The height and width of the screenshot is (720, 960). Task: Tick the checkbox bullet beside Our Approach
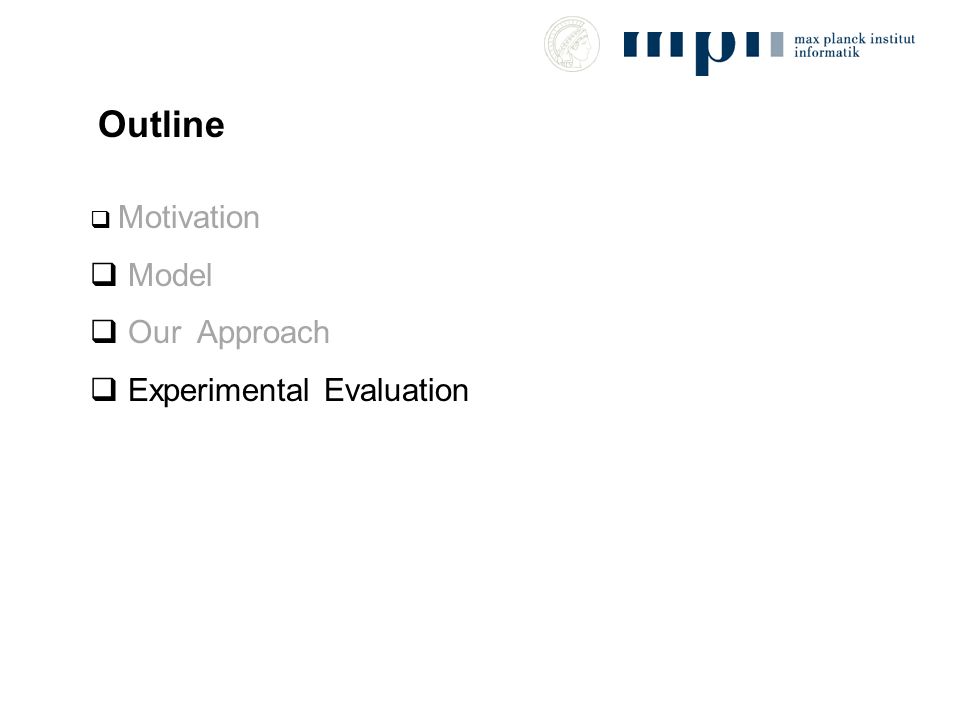104,331
